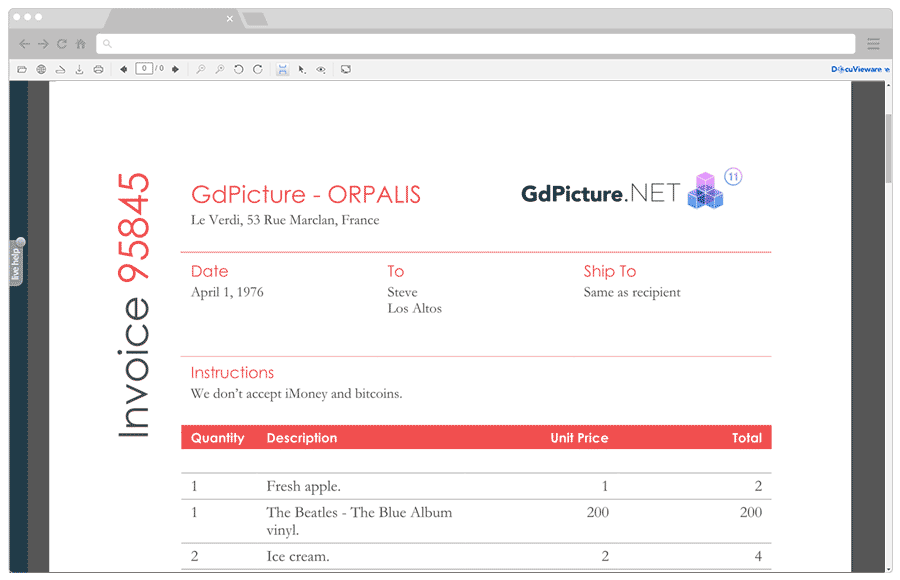Viewport: 900px width, 580px height.
Task: Click the Fresh apple row total '2'
Action: click(758, 486)
